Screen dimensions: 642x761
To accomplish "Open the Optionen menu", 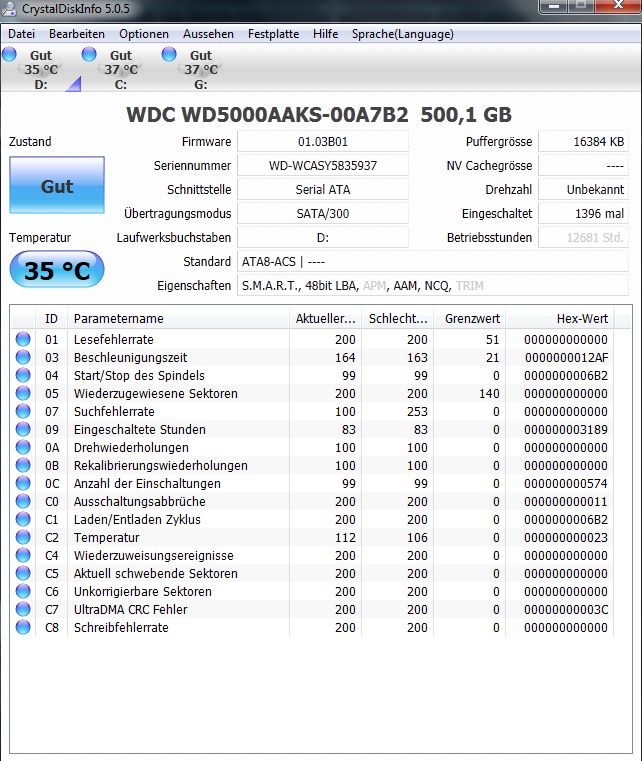I will click(x=144, y=34).
